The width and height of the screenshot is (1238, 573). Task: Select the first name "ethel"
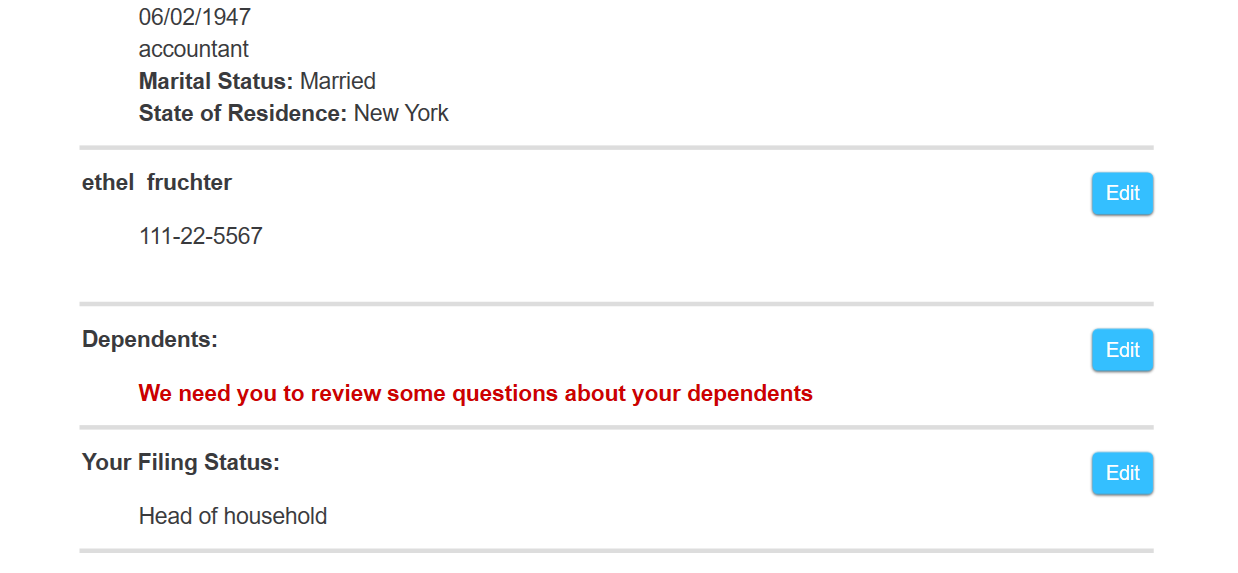point(107,183)
